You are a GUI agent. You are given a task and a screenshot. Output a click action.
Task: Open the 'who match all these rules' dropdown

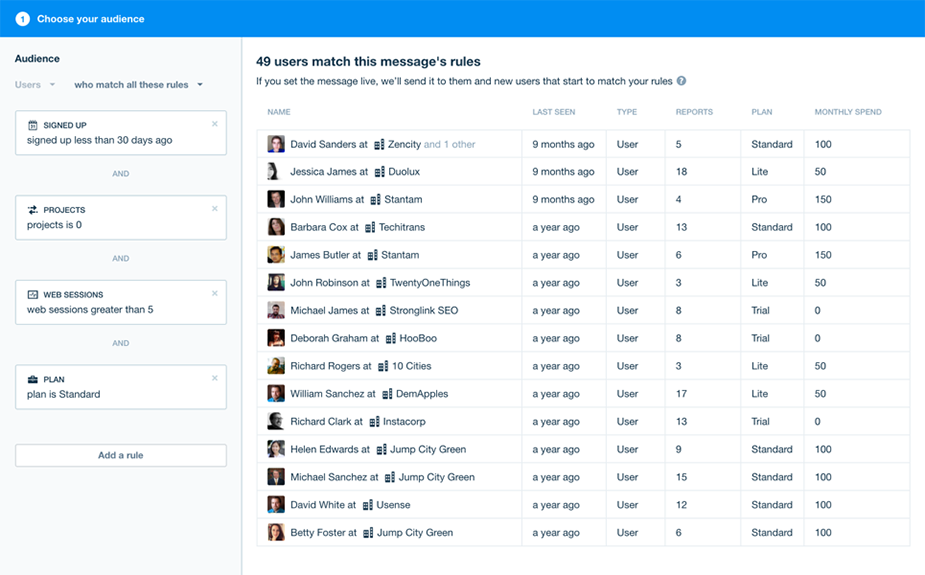139,84
